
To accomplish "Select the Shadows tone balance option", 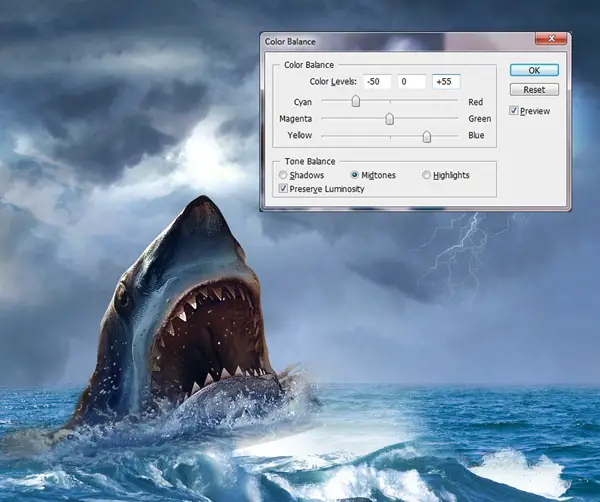I will [x=284, y=175].
